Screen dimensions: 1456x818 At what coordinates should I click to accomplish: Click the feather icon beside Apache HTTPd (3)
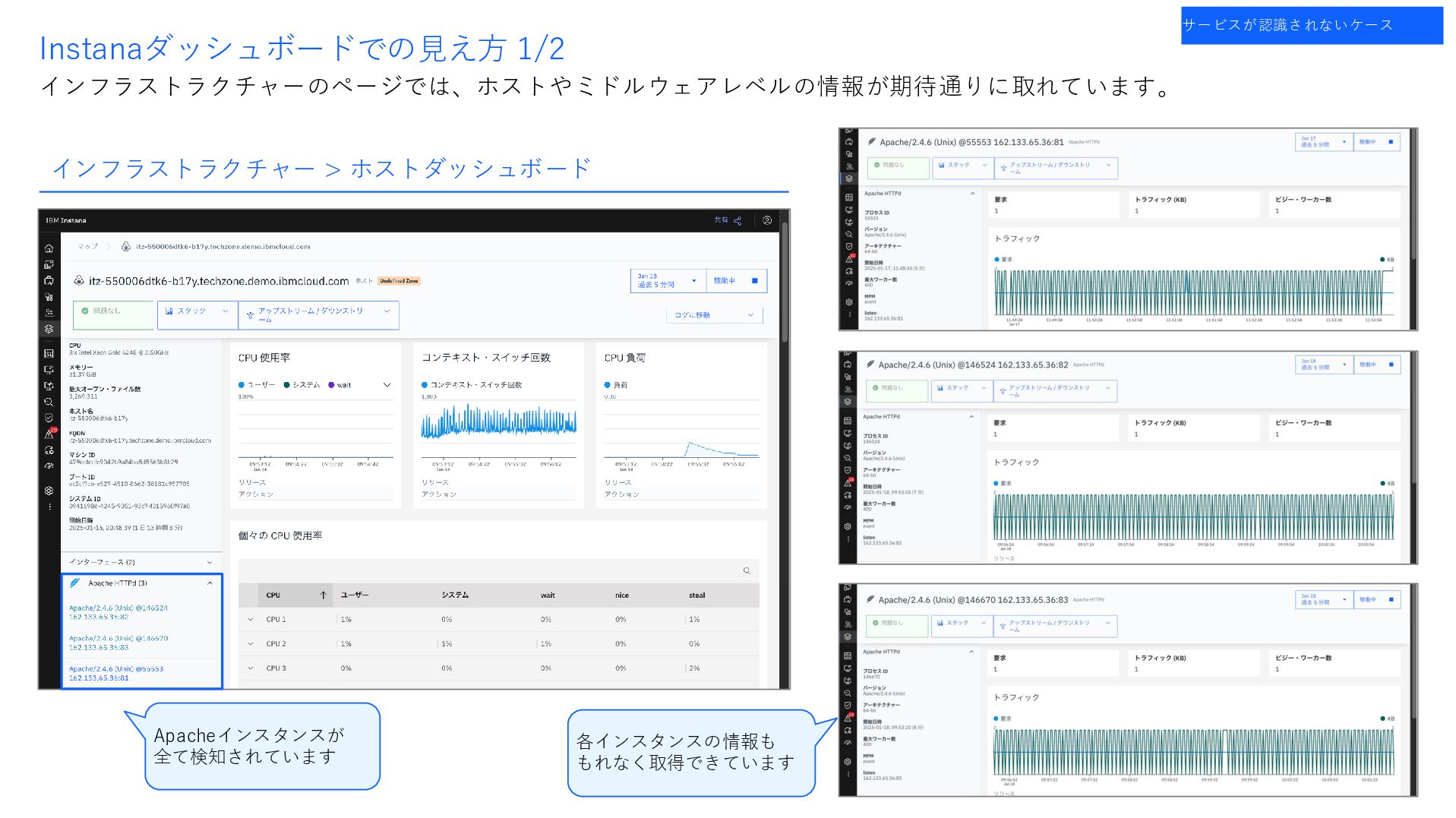click(x=75, y=583)
